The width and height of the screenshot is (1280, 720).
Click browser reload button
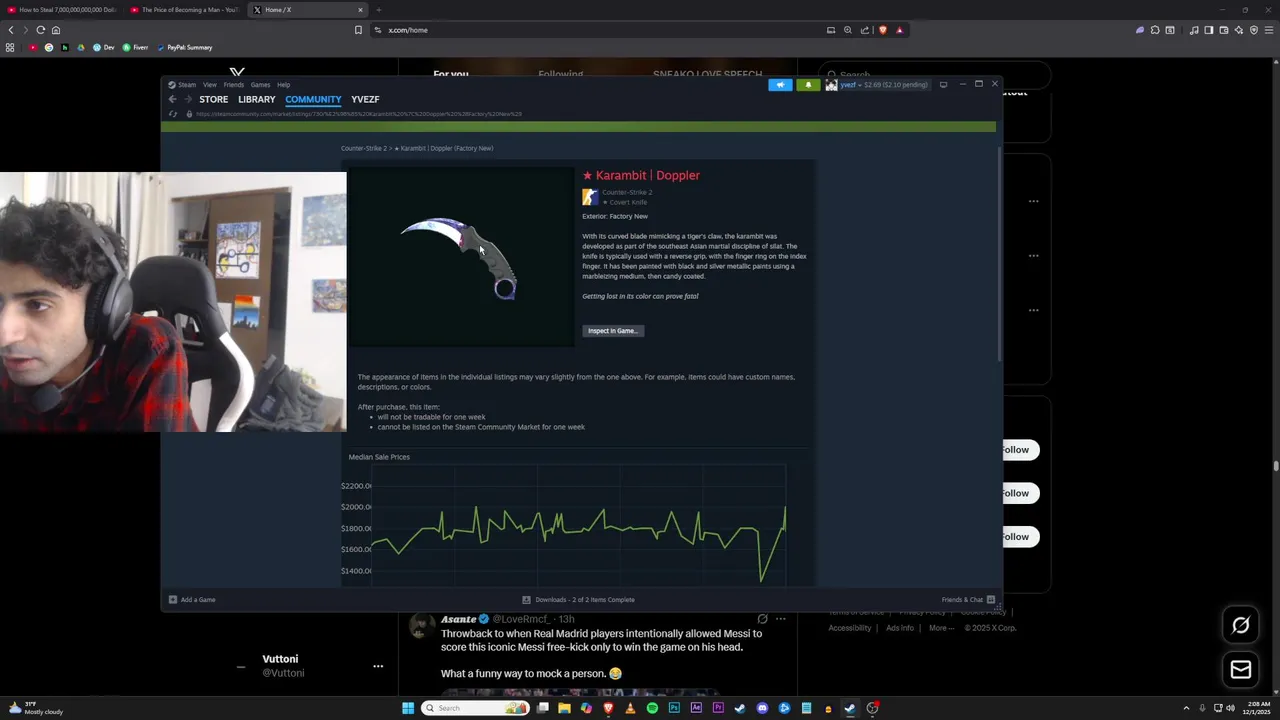point(40,30)
